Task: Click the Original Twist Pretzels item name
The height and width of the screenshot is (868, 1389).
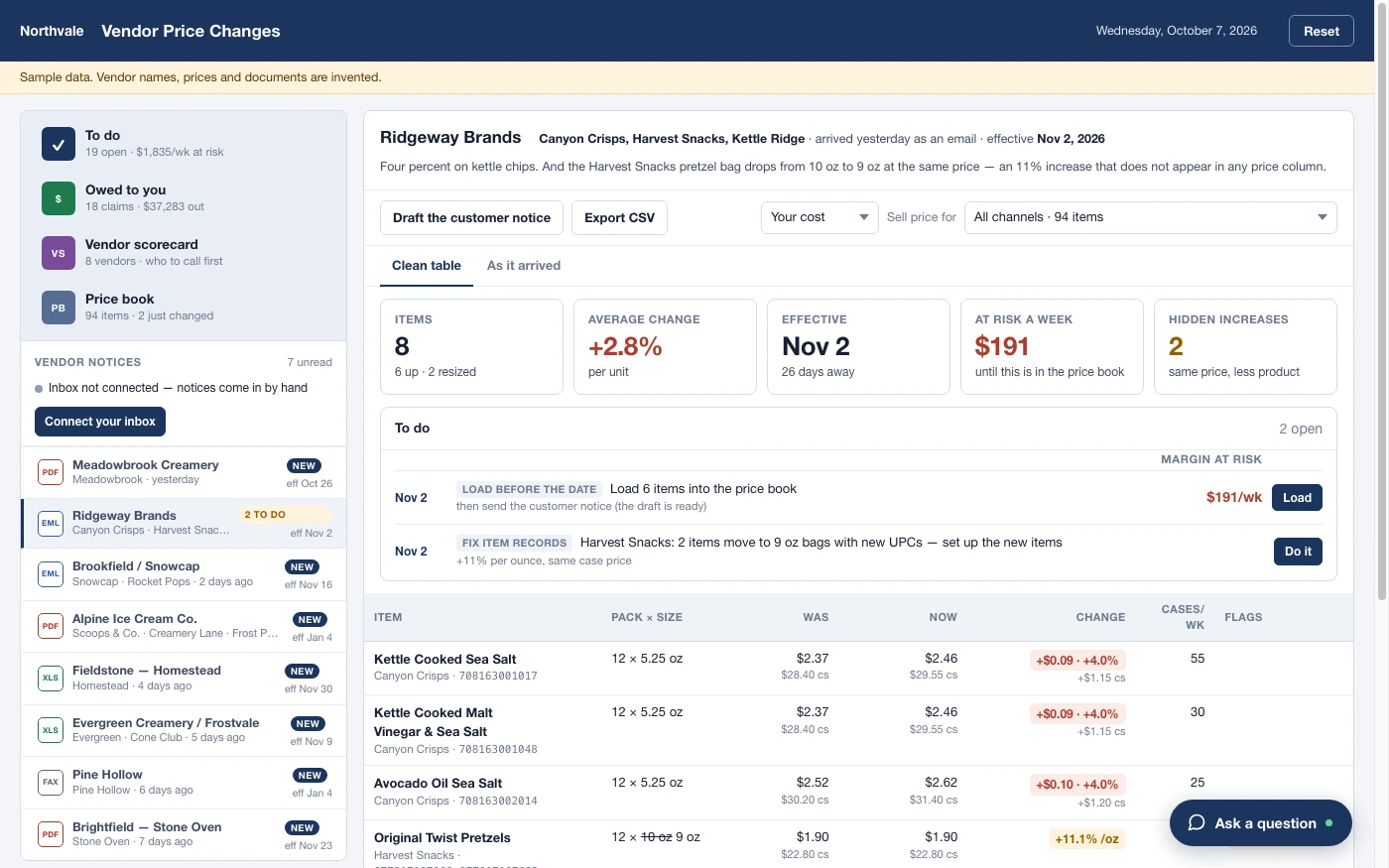Action: pos(442,838)
